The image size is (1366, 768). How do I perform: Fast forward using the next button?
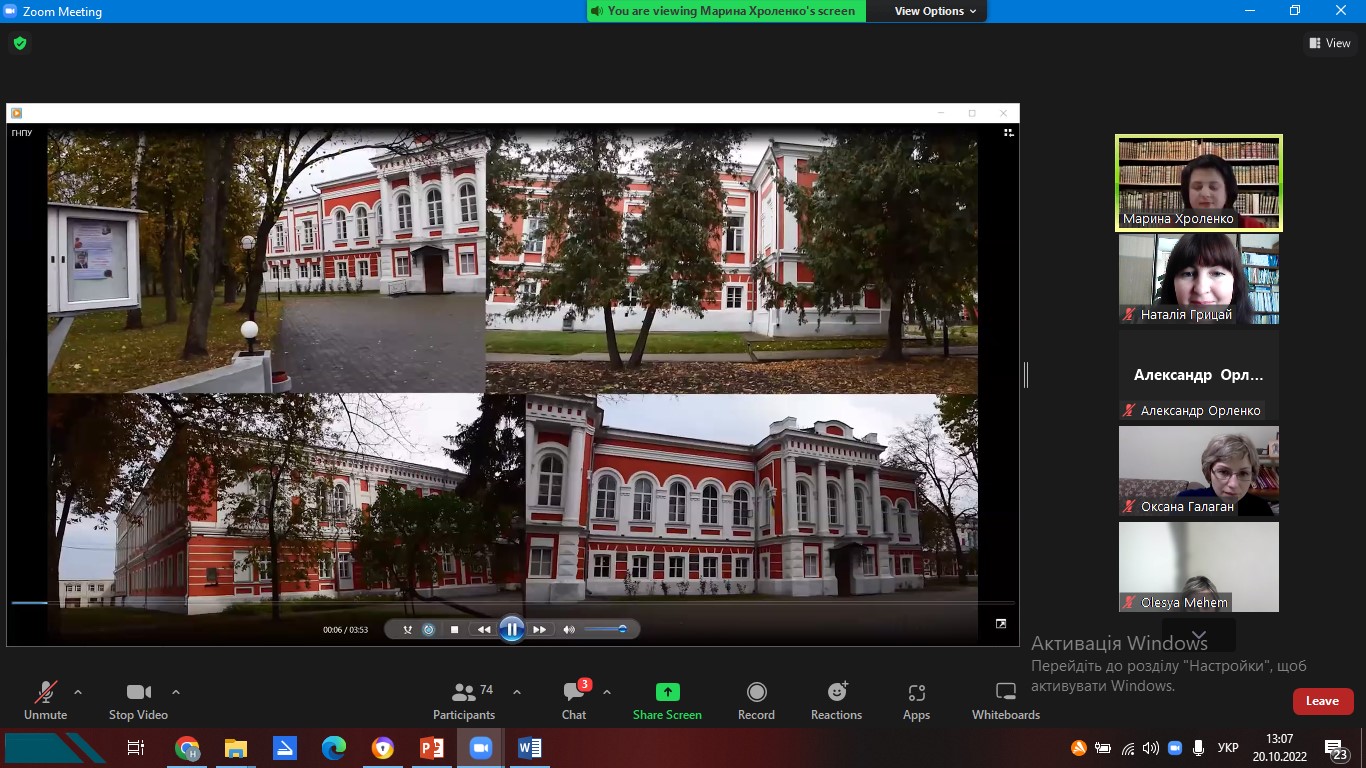pyautogui.click(x=539, y=630)
